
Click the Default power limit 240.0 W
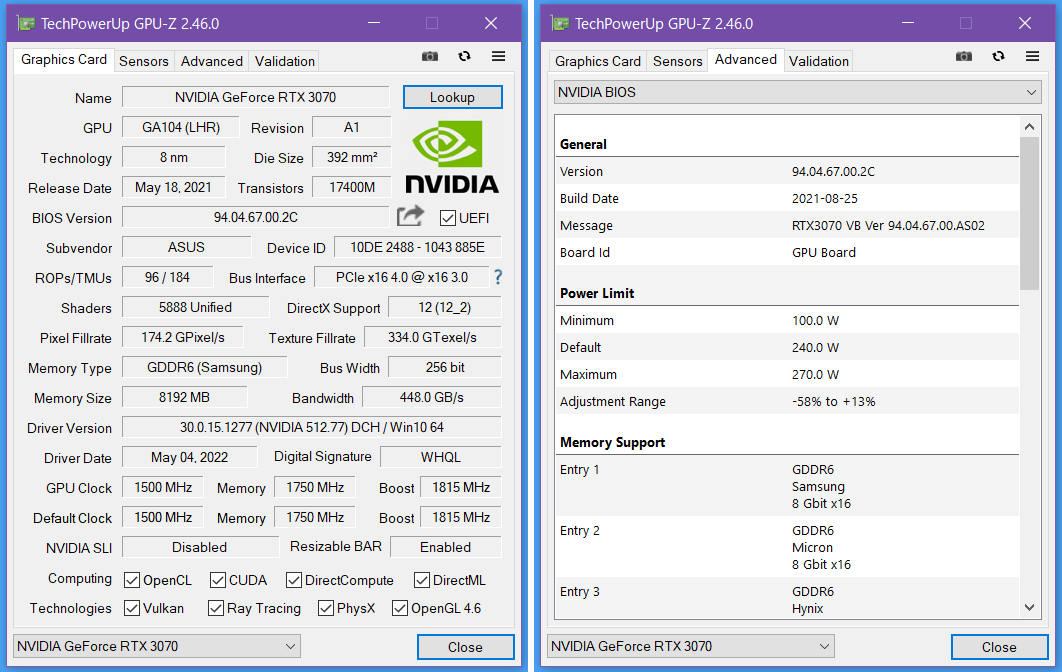click(x=815, y=348)
